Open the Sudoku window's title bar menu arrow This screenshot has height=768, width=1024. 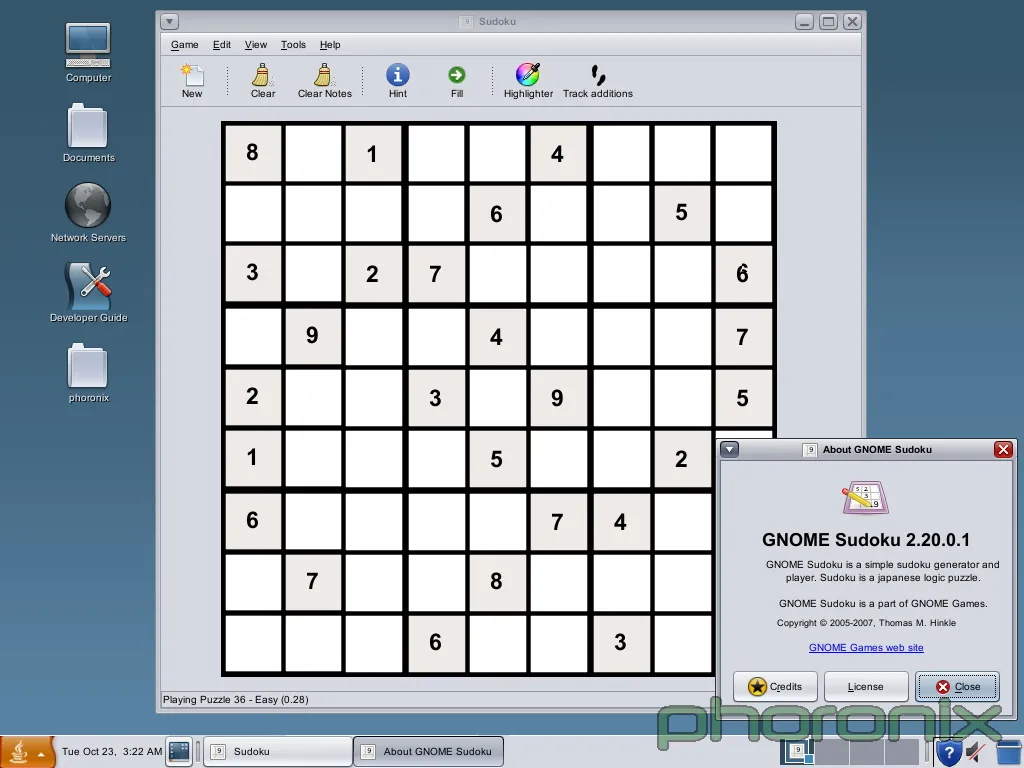click(x=170, y=22)
